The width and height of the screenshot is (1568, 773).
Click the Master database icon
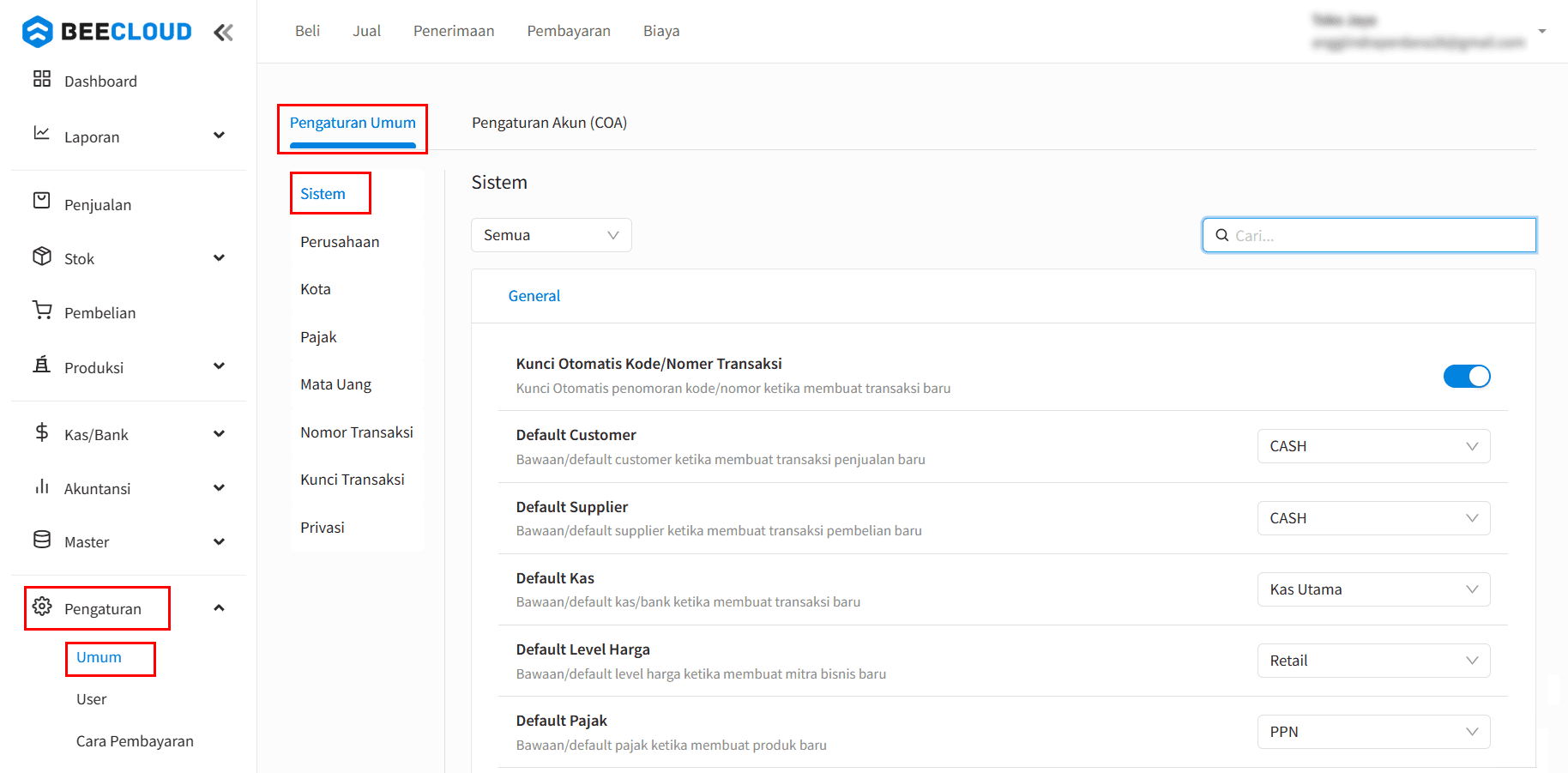(42, 540)
